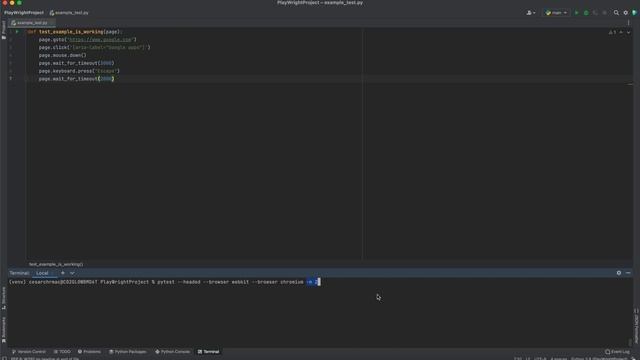
Task: Click the Stop button in toolbar
Action: [x=604, y=13]
